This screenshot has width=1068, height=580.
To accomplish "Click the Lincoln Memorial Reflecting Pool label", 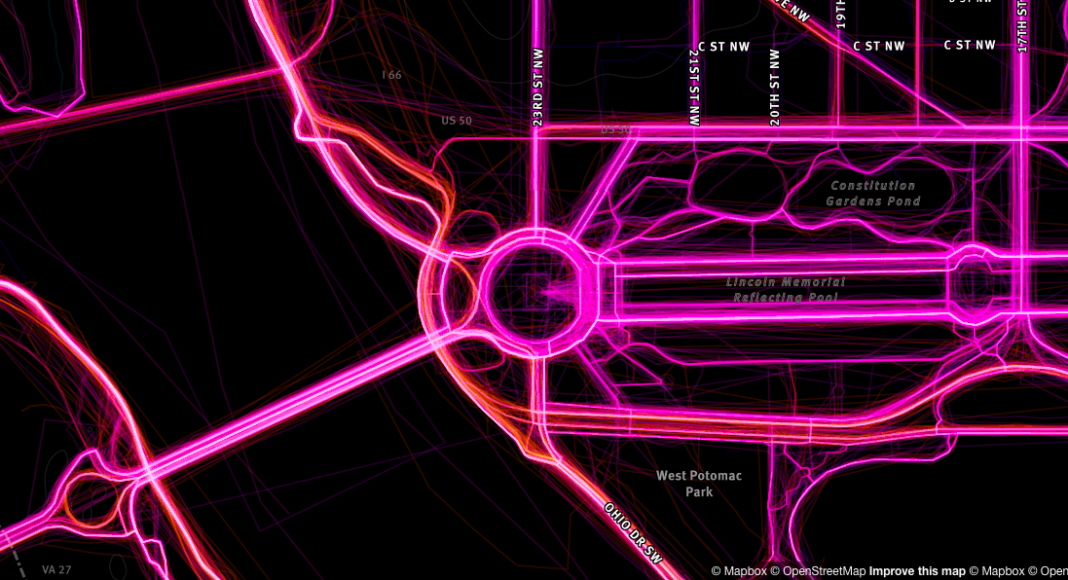I will (785, 289).
